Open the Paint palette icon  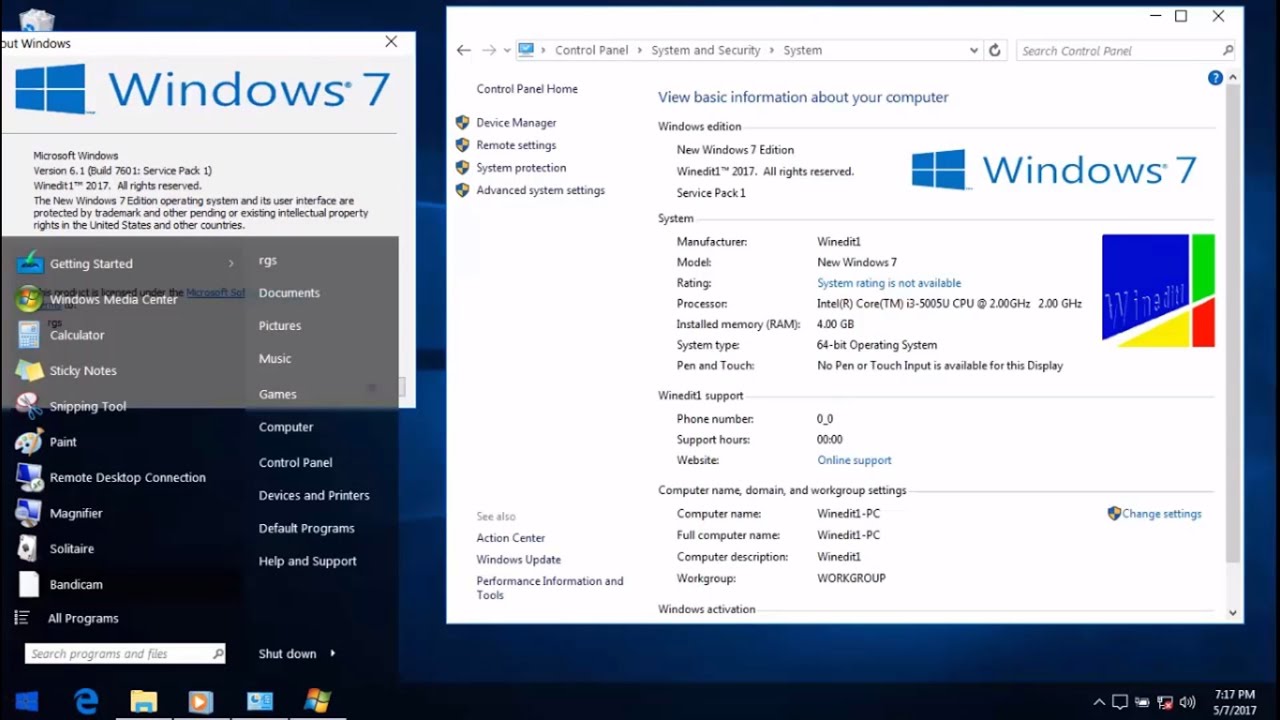tap(30, 441)
